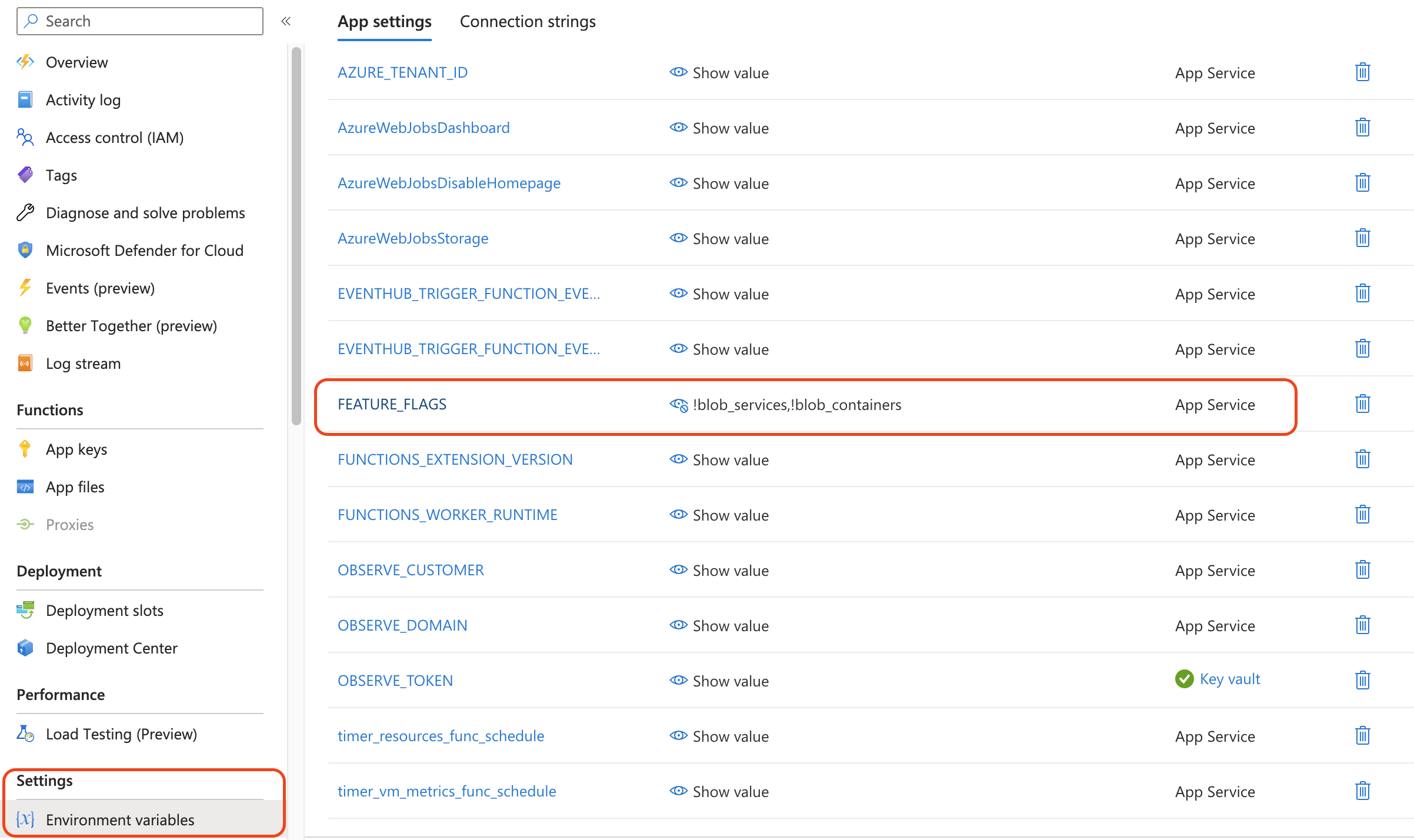
Task: Open the Log stream page
Action: pos(83,364)
